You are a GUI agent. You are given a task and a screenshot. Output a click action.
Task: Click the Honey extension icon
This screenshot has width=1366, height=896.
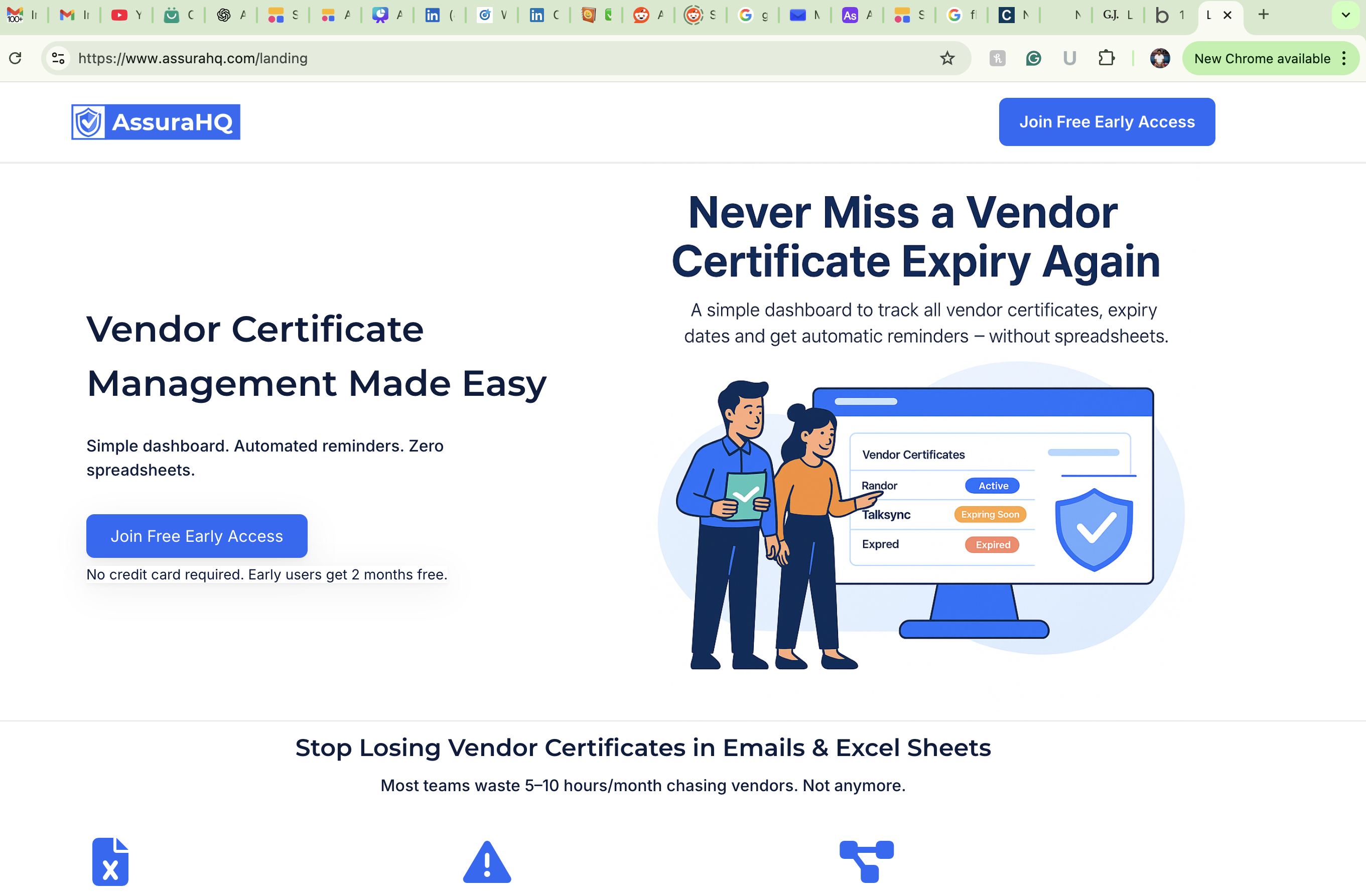tap(998, 58)
